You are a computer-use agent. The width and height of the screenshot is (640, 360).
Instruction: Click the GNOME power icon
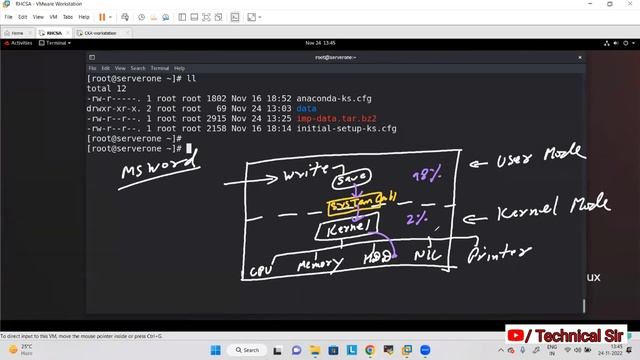click(625, 43)
